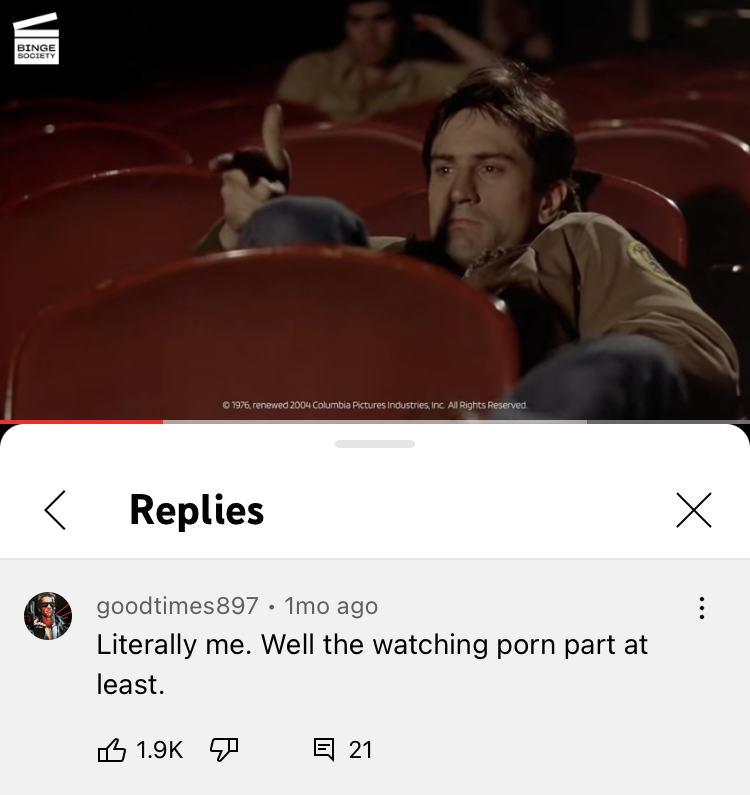Seek within the red played part of the progress bar

(81, 421)
